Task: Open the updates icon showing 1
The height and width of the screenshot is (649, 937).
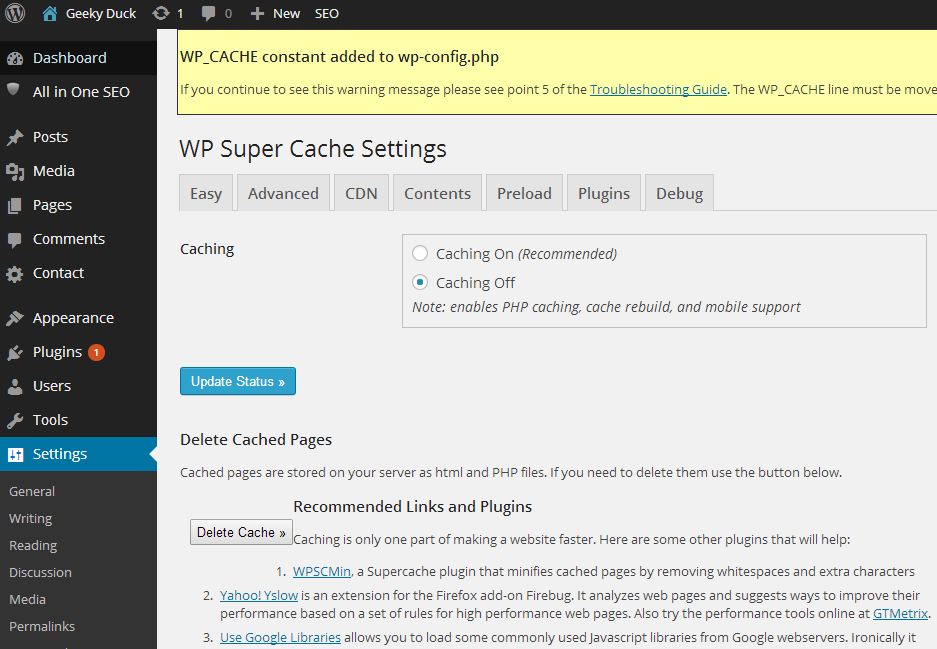Action: click(161, 13)
